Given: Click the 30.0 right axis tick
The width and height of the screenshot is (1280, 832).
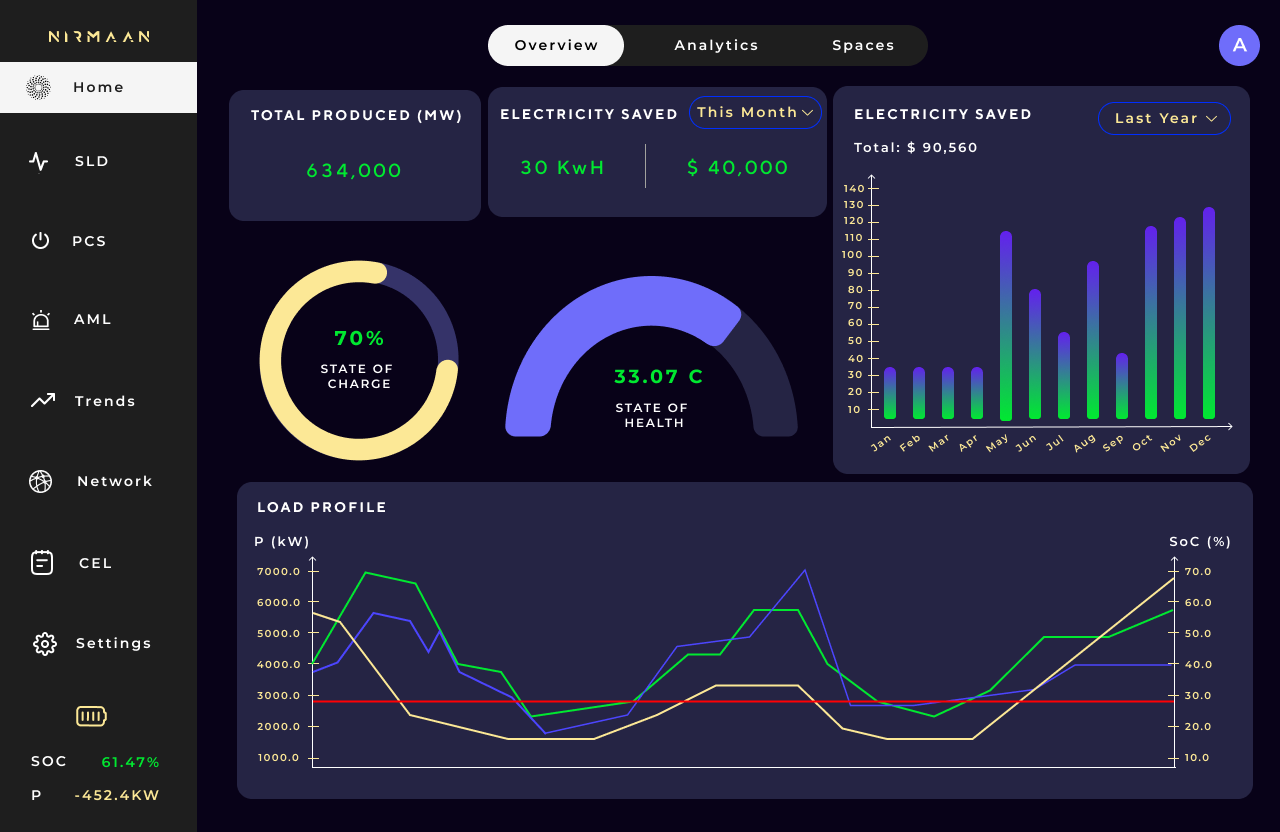Looking at the screenshot, I should 1198,696.
